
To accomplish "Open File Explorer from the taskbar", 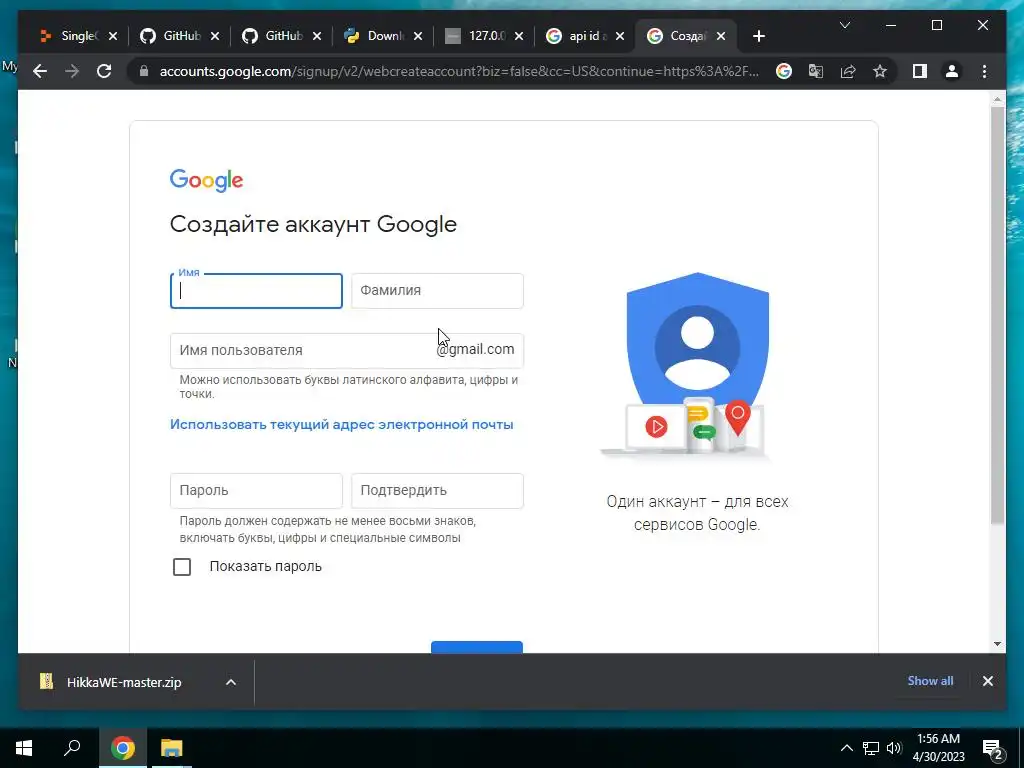I will tap(172, 748).
